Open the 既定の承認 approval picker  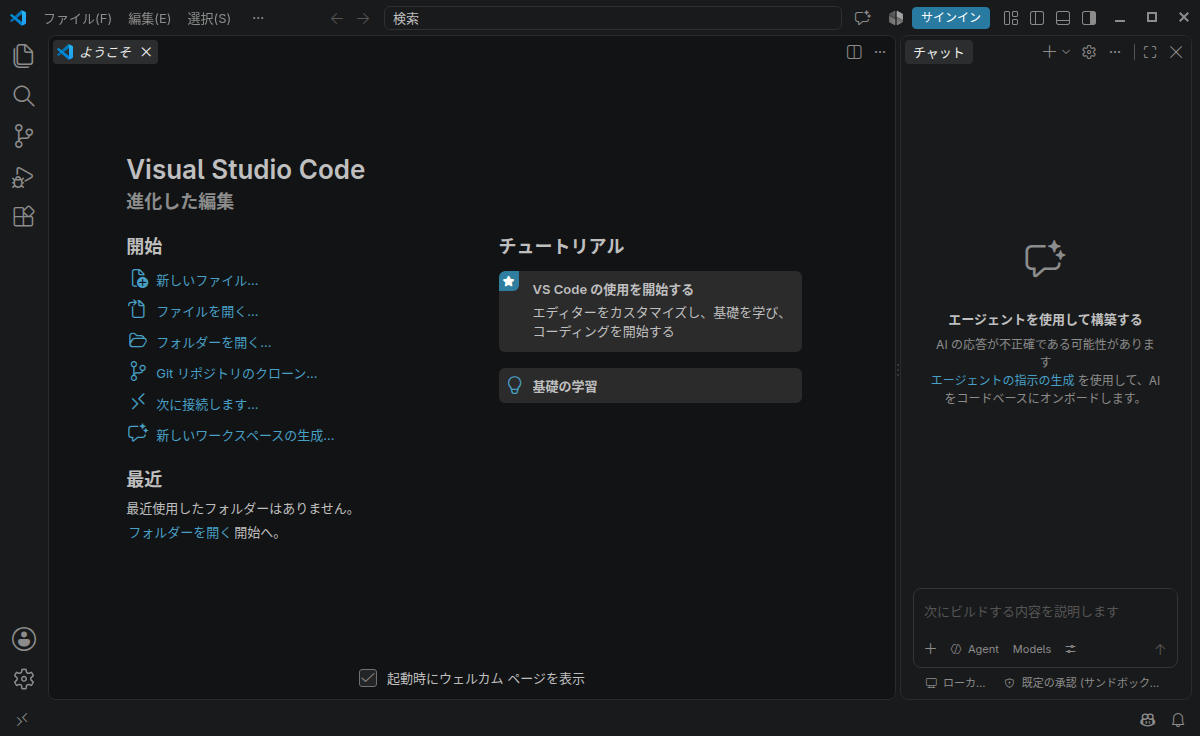point(1082,683)
